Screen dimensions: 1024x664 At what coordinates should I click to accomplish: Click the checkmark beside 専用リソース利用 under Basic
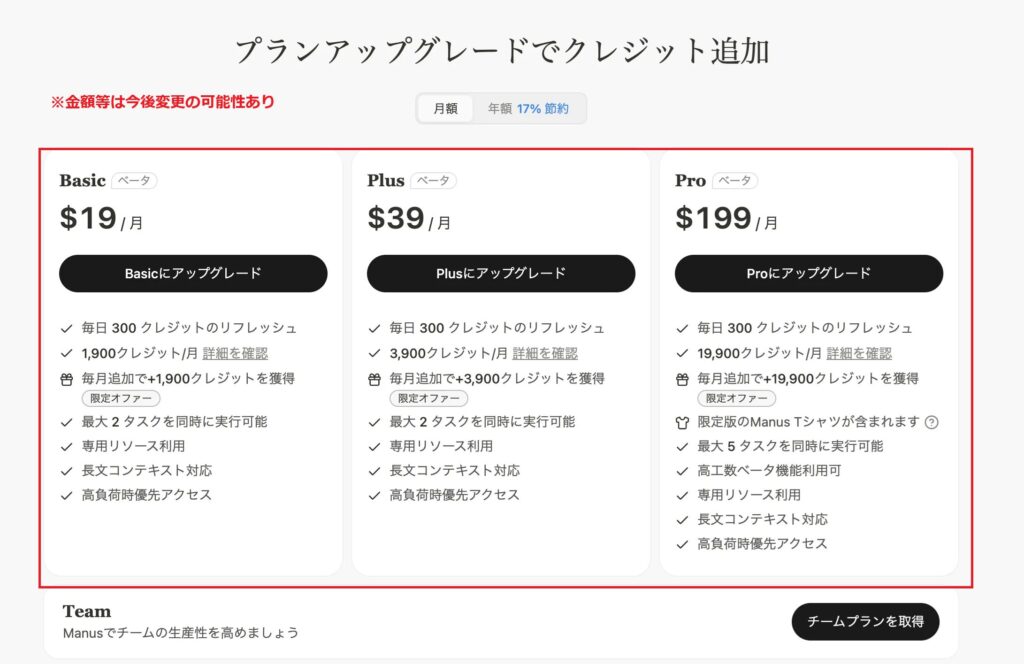tap(67, 446)
